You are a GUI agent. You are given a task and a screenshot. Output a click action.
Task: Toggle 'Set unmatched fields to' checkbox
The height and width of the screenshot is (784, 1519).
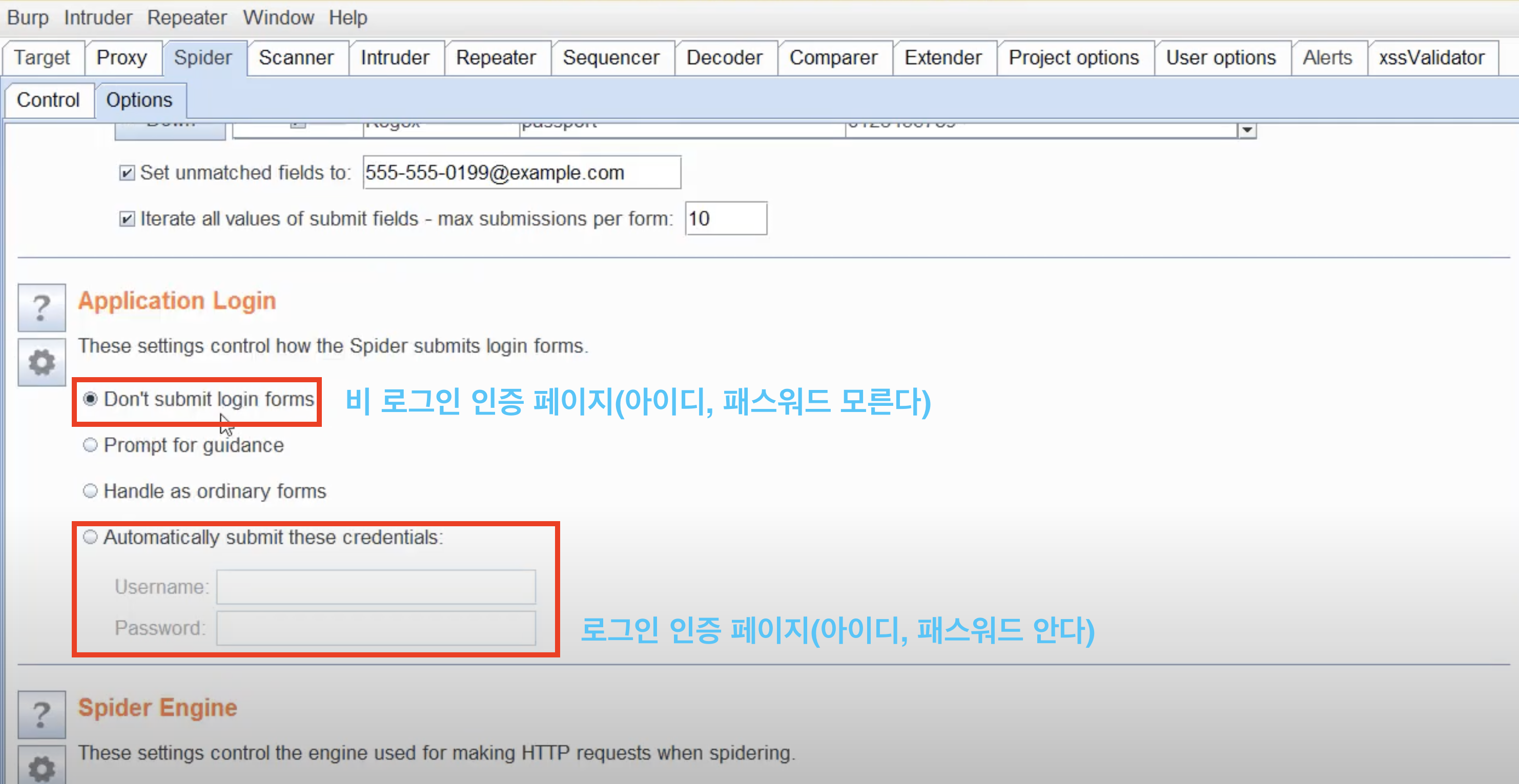coord(127,173)
